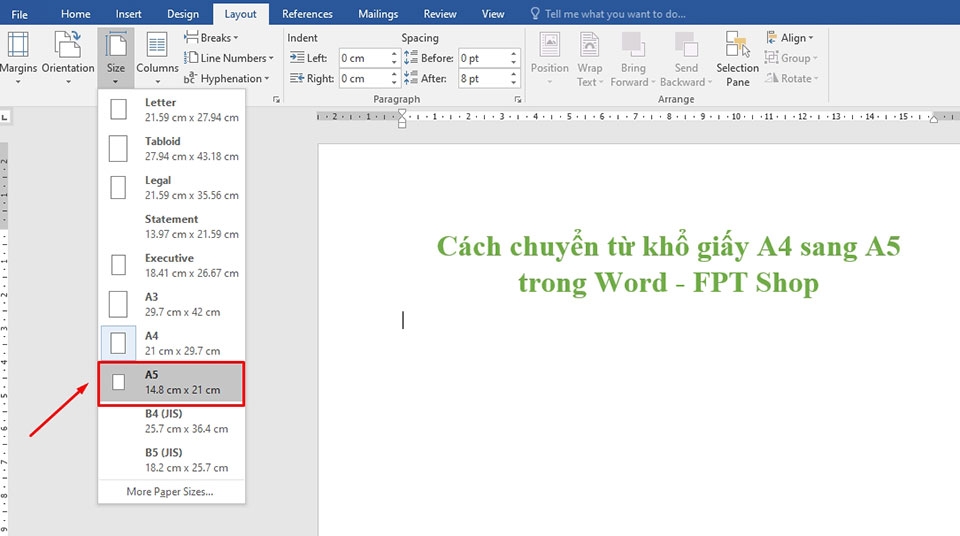960x536 pixels.
Task: Select Legal paper size
Action: click(x=171, y=187)
